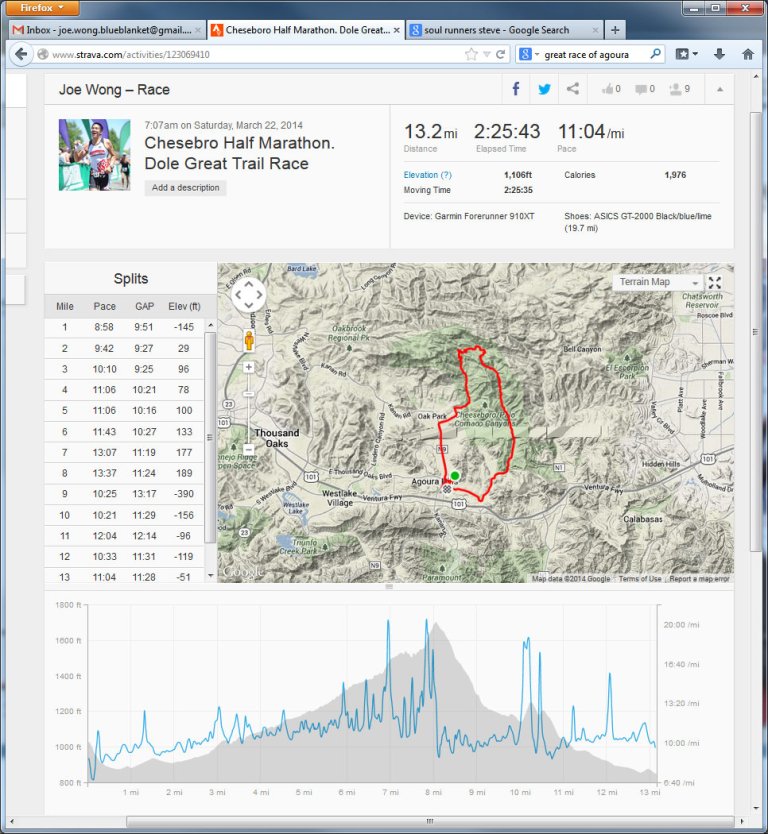Image resolution: width=768 pixels, height=834 pixels.
Task: Click the 2:25:43 elapsed time value
Action: pos(506,131)
